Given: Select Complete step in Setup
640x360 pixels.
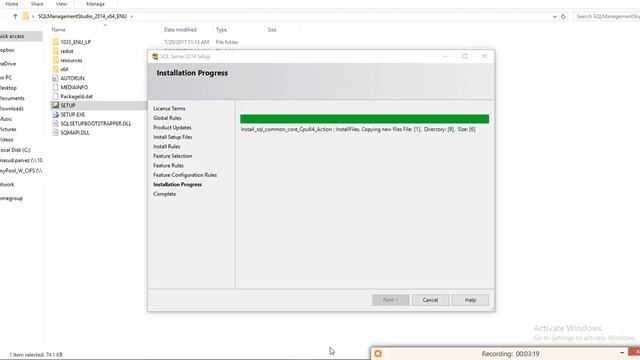Looking at the screenshot, I should point(164,194).
